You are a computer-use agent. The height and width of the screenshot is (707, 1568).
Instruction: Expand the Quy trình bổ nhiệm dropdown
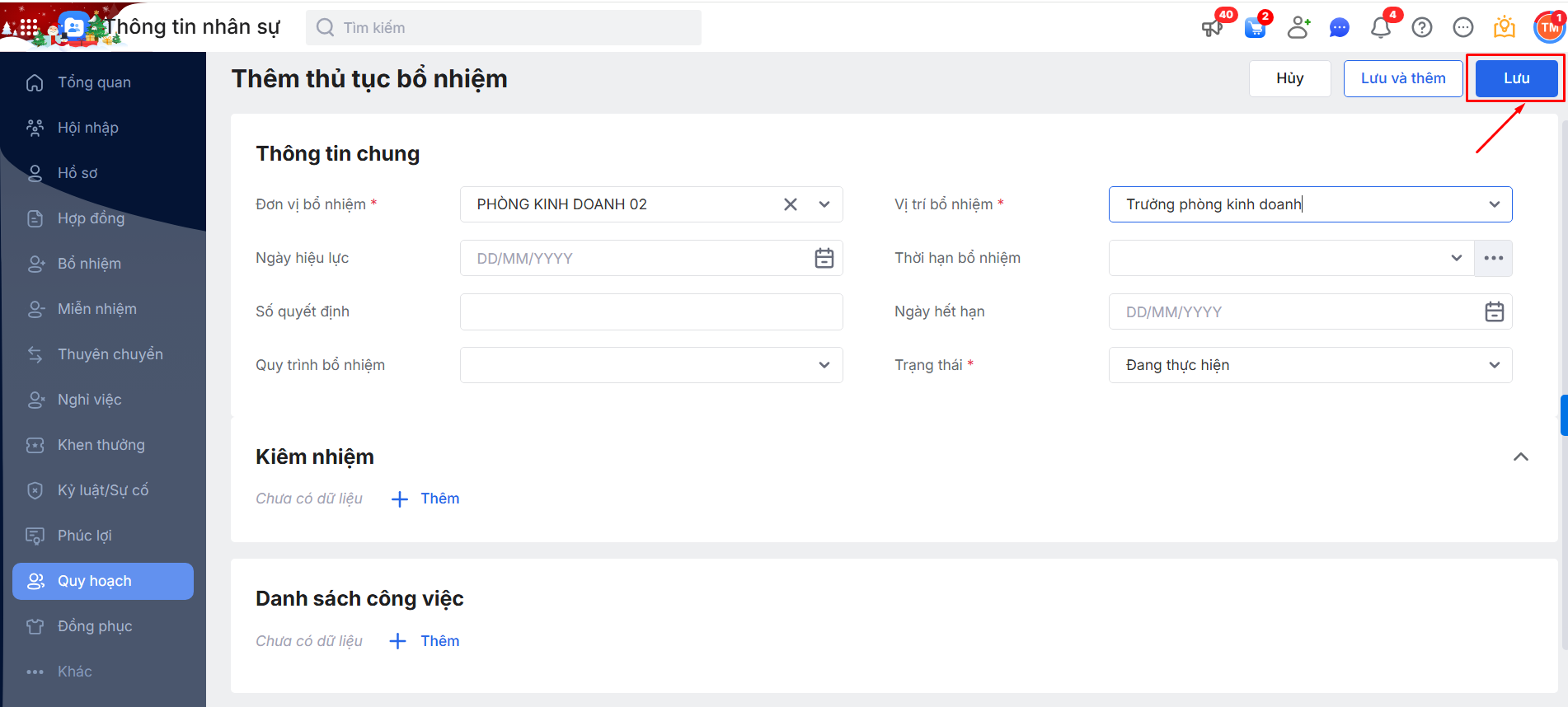(x=824, y=365)
